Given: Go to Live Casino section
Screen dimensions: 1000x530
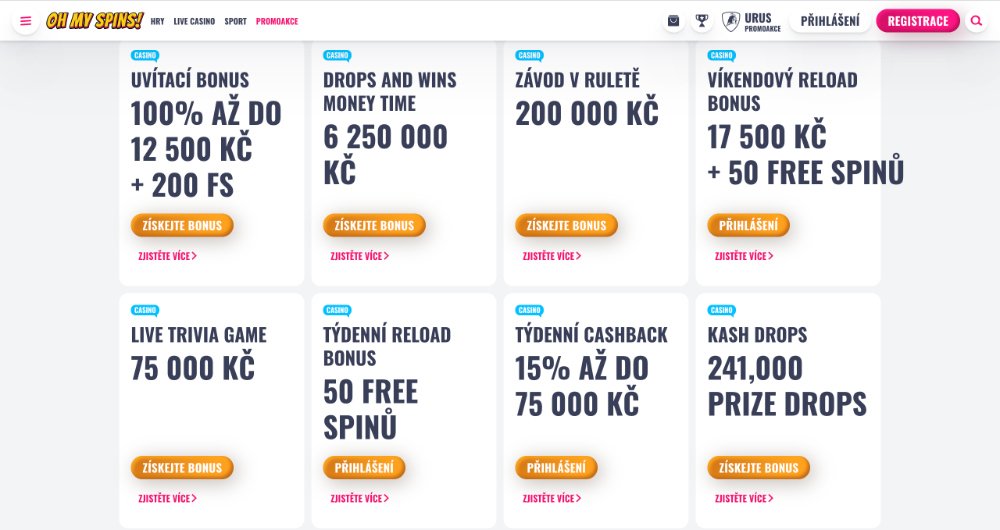Looking at the screenshot, I should pos(194,21).
